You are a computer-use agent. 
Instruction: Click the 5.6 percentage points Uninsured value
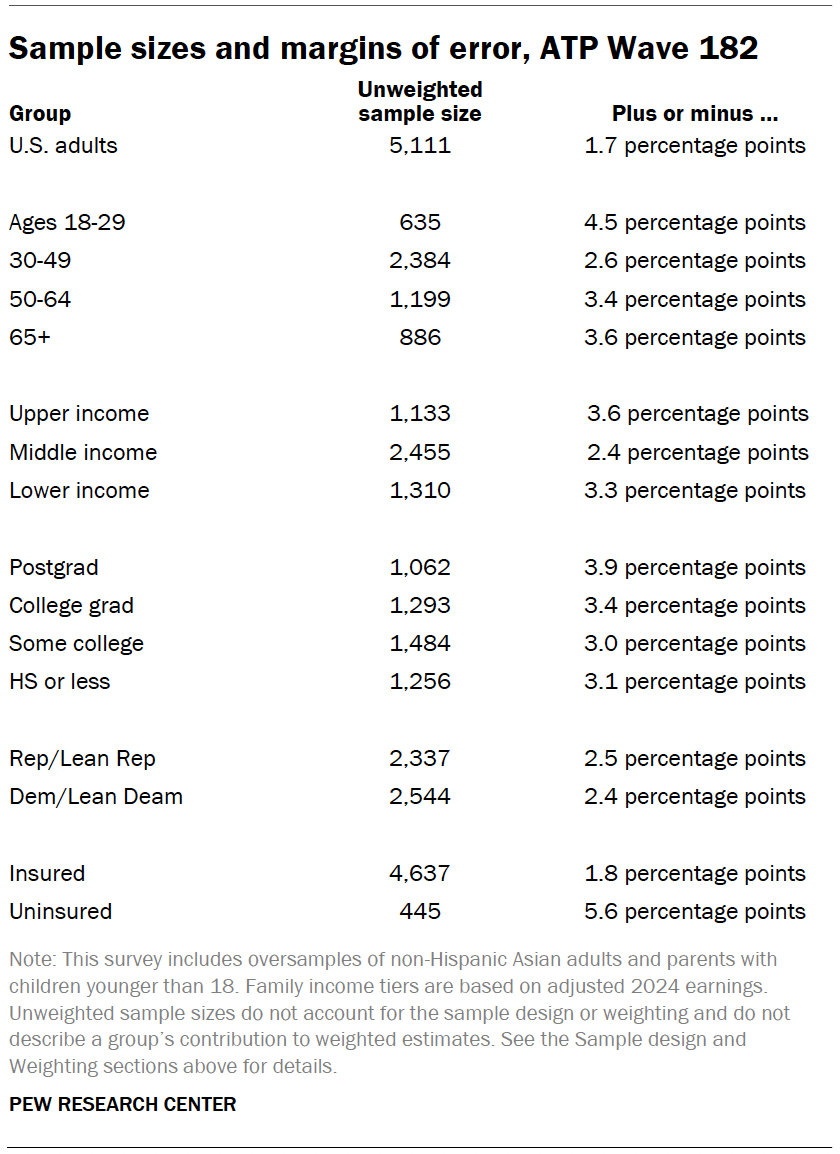(x=695, y=912)
